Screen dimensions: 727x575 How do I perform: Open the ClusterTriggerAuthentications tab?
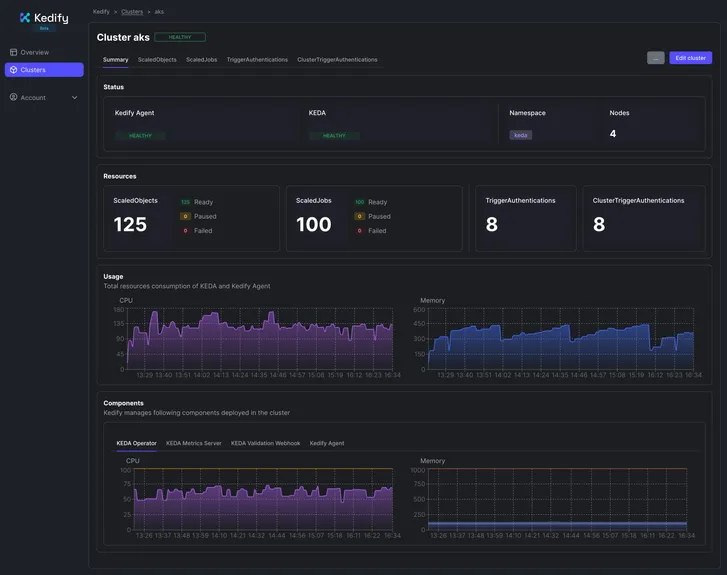point(337,60)
